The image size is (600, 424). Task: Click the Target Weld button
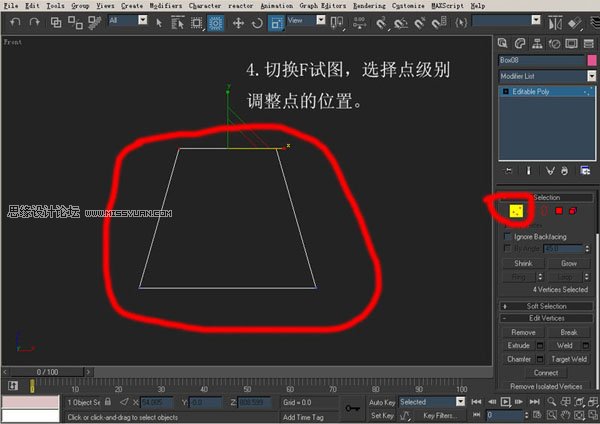569,359
